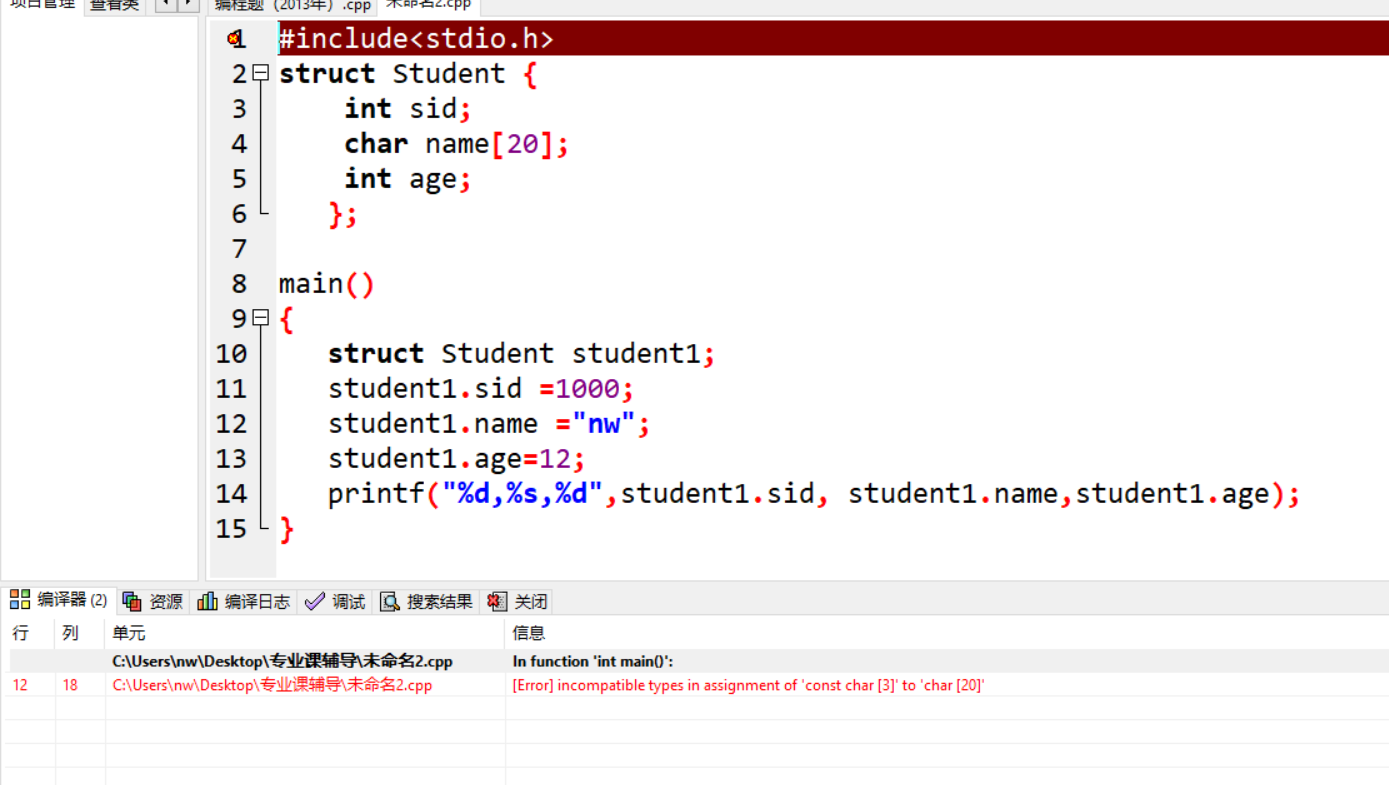Click the error marker on line 1
The width and height of the screenshot is (1389, 785).
tap(233, 39)
